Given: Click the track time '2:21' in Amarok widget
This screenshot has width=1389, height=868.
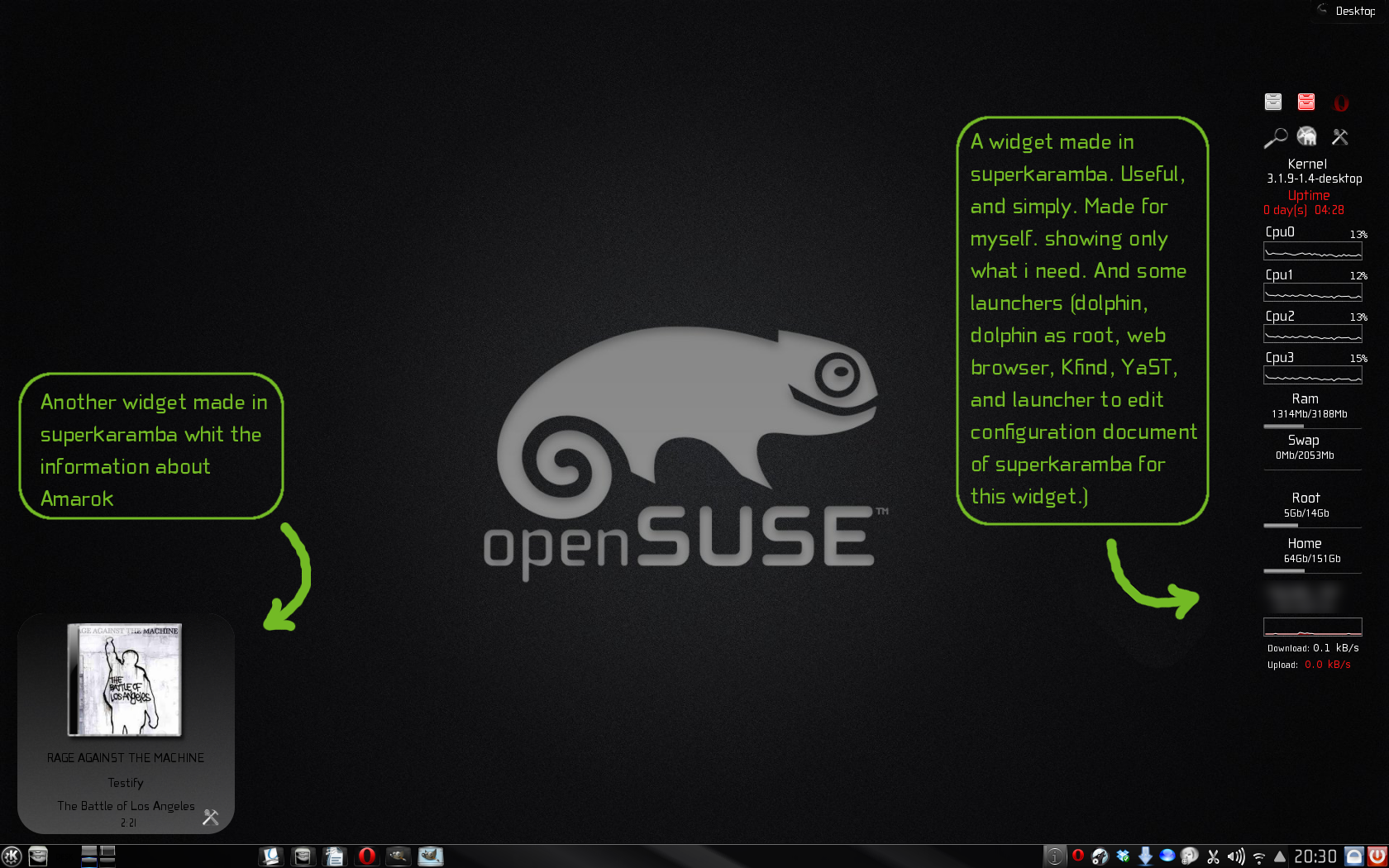Looking at the screenshot, I should point(128,823).
